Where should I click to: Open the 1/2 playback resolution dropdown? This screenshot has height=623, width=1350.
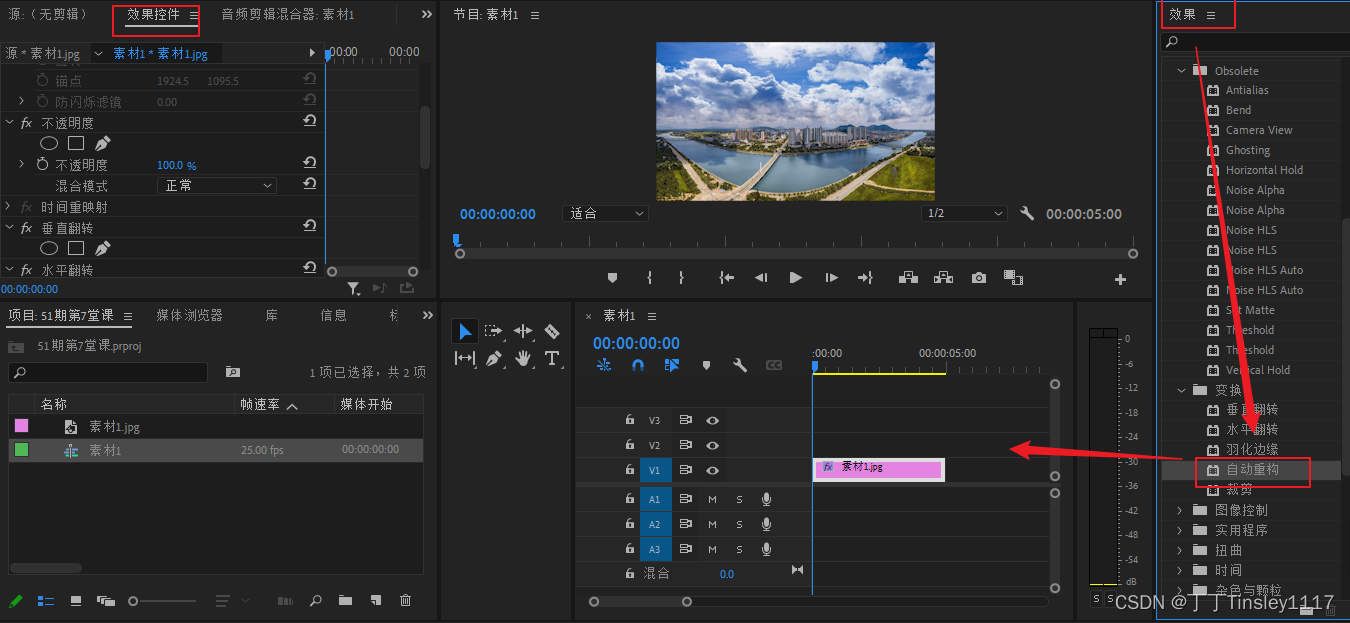[x=964, y=214]
